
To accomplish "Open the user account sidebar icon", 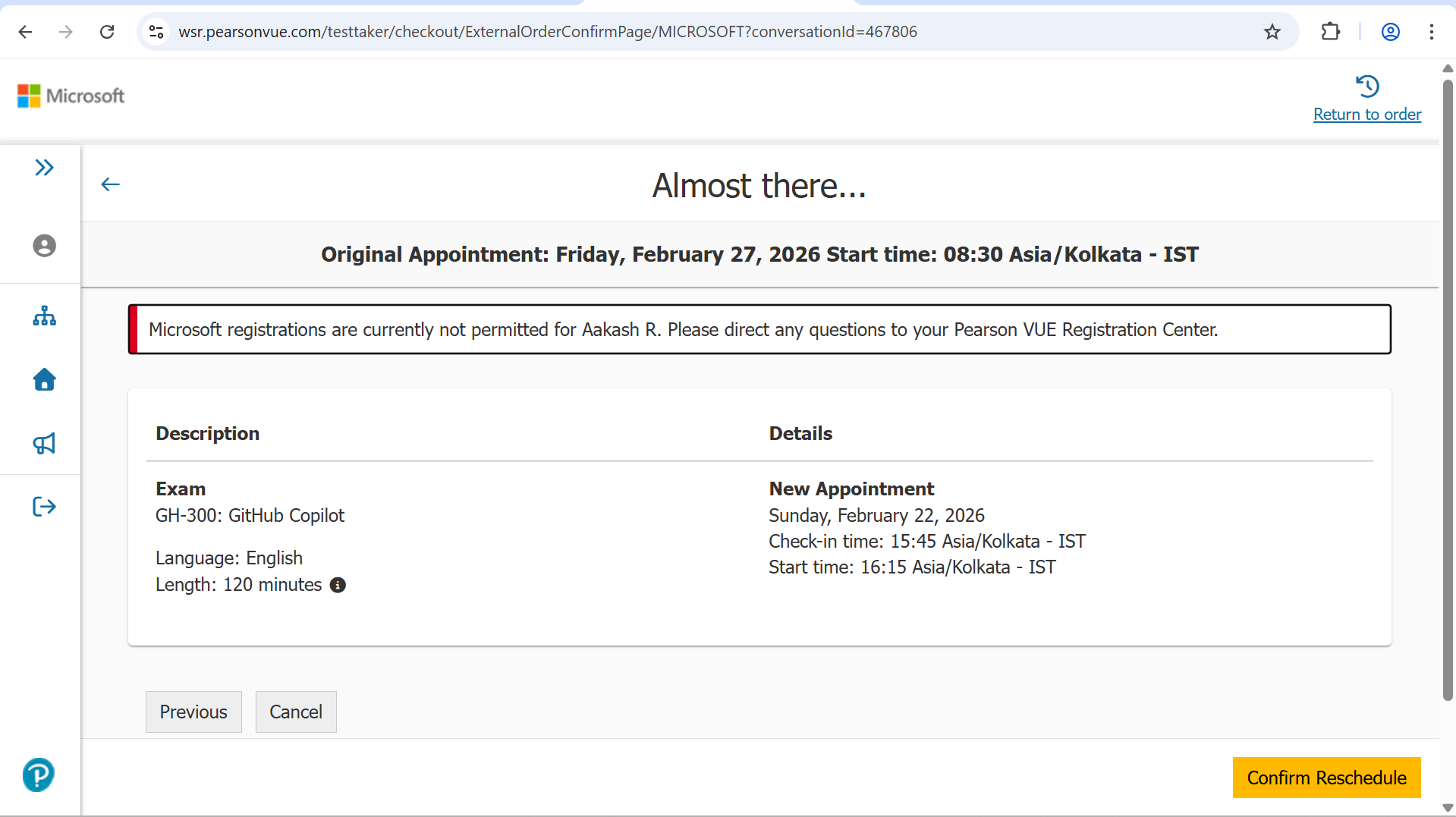I will pyautogui.click(x=44, y=246).
